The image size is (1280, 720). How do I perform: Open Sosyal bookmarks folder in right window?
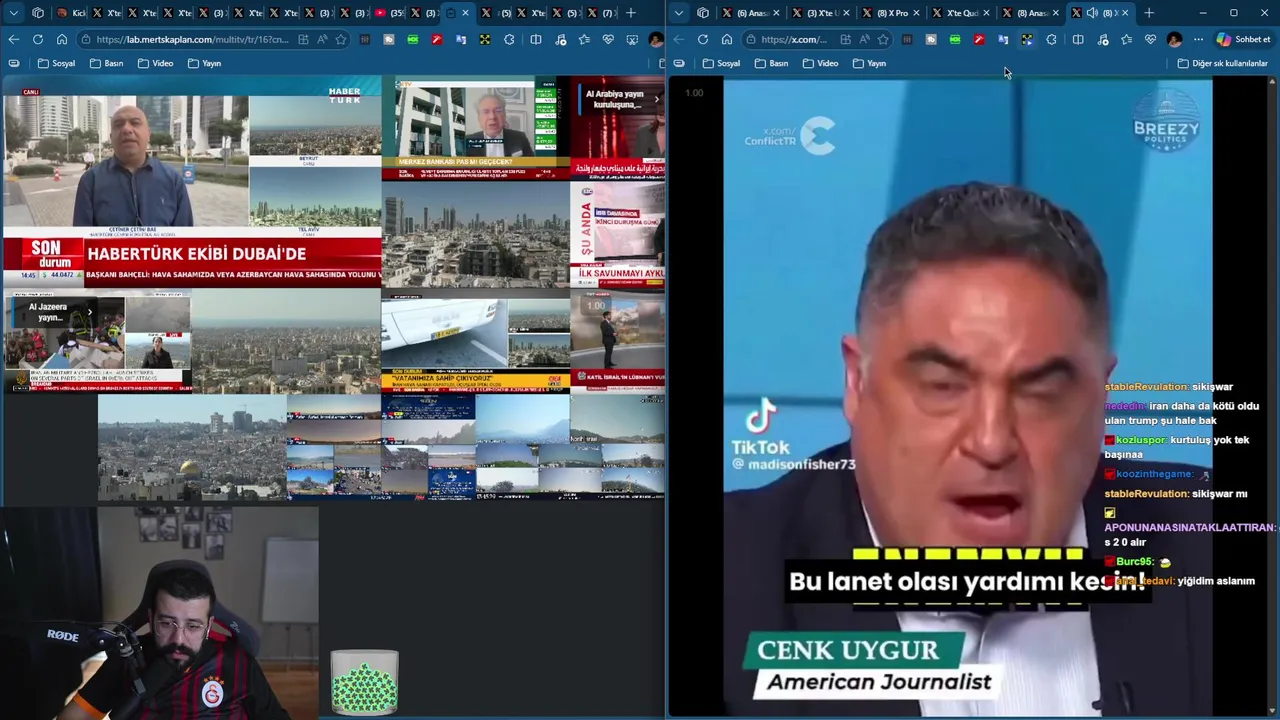point(722,63)
